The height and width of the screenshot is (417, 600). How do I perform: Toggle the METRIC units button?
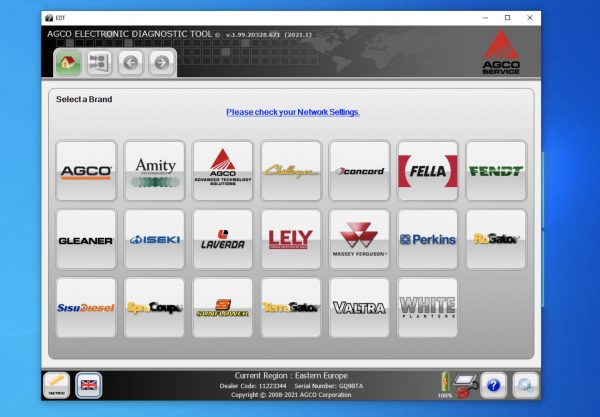[x=57, y=385]
